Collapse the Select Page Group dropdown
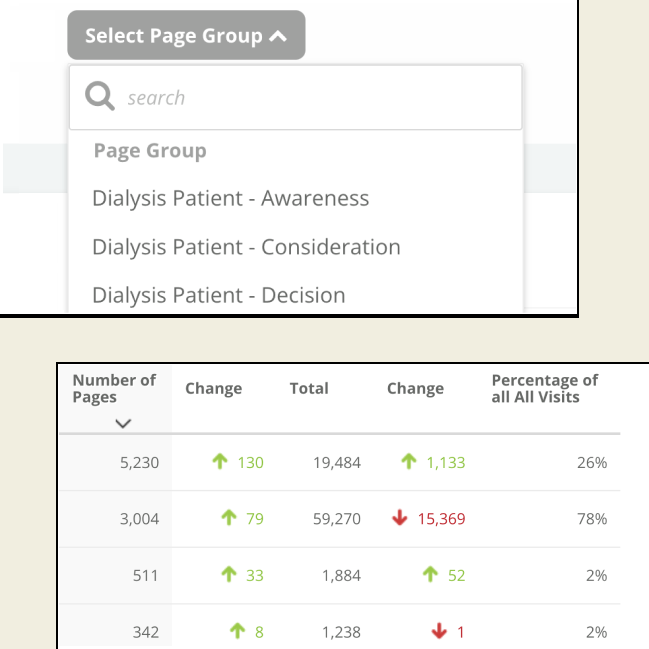The height and width of the screenshot is (649, 649). (187, 36)
